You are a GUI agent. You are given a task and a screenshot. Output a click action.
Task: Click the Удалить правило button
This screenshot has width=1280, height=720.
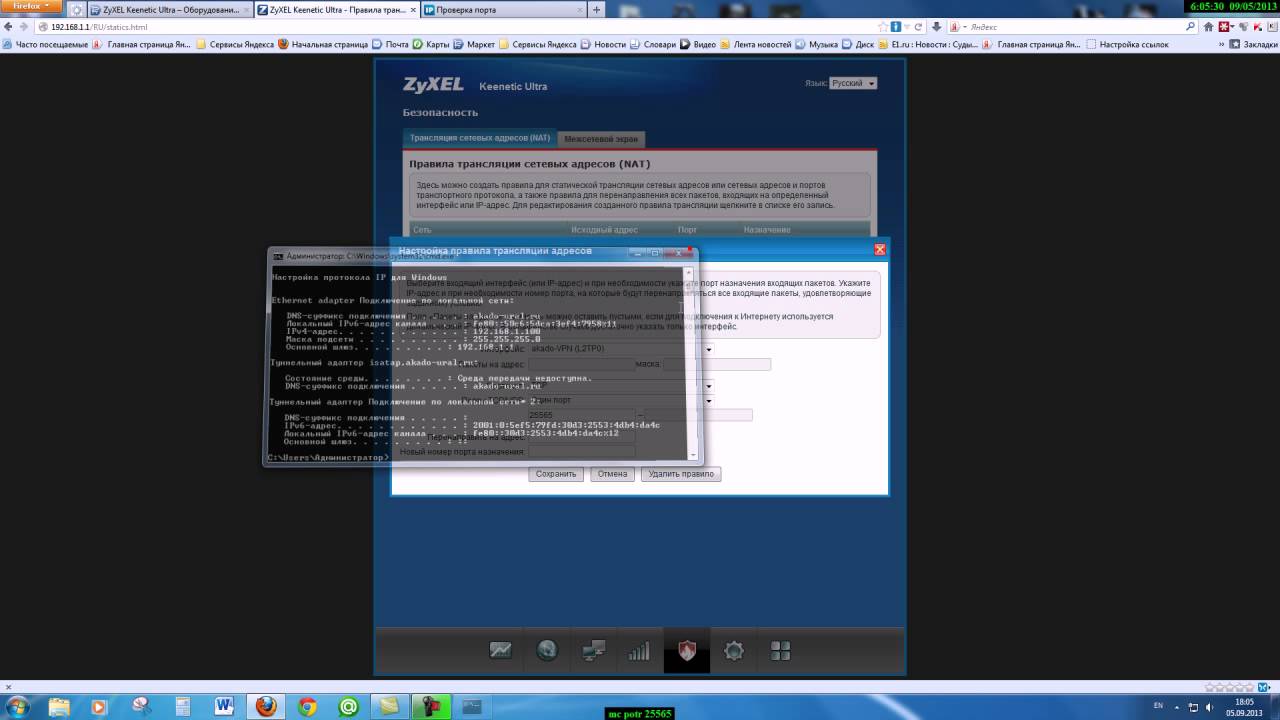click(x=681, y=474)
